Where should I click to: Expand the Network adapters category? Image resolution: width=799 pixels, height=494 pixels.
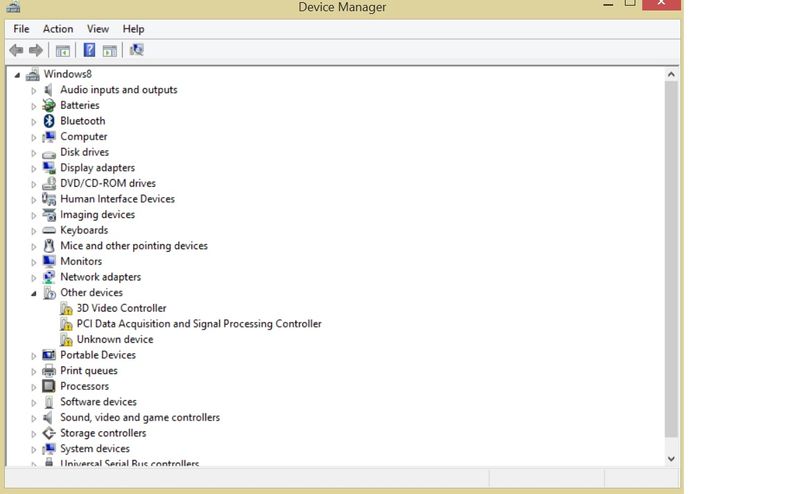tap(33, 277)
